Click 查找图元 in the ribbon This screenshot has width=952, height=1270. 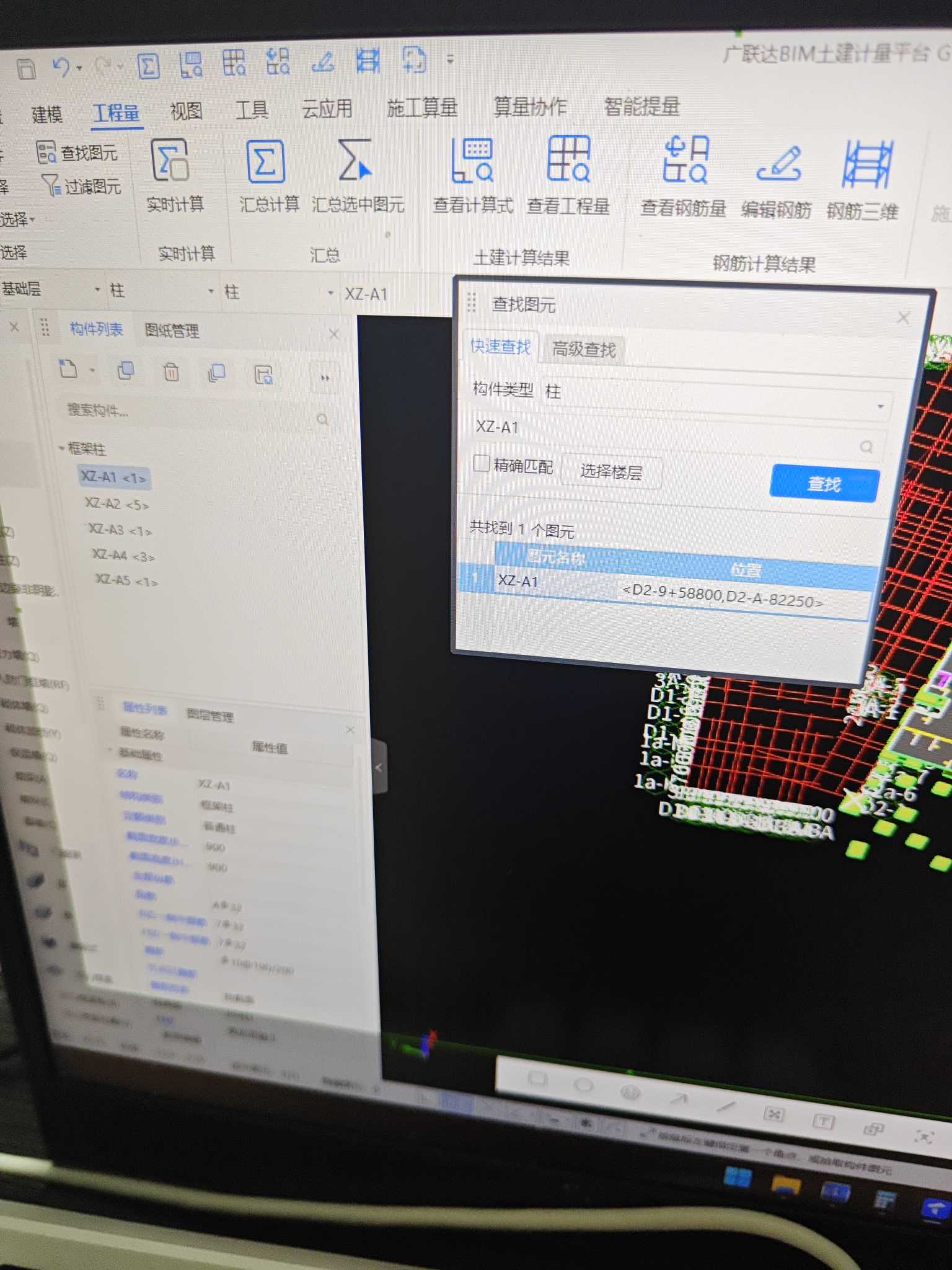tap(77, 152)
